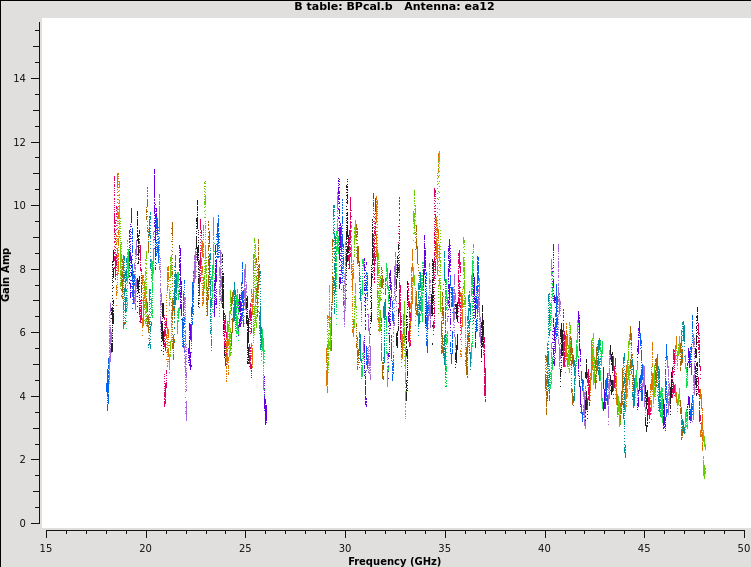Click the 6 tick label on gain axis
The width and height of the screenshot is (751, 567).
pyautogui.click(x=24, y=333)
